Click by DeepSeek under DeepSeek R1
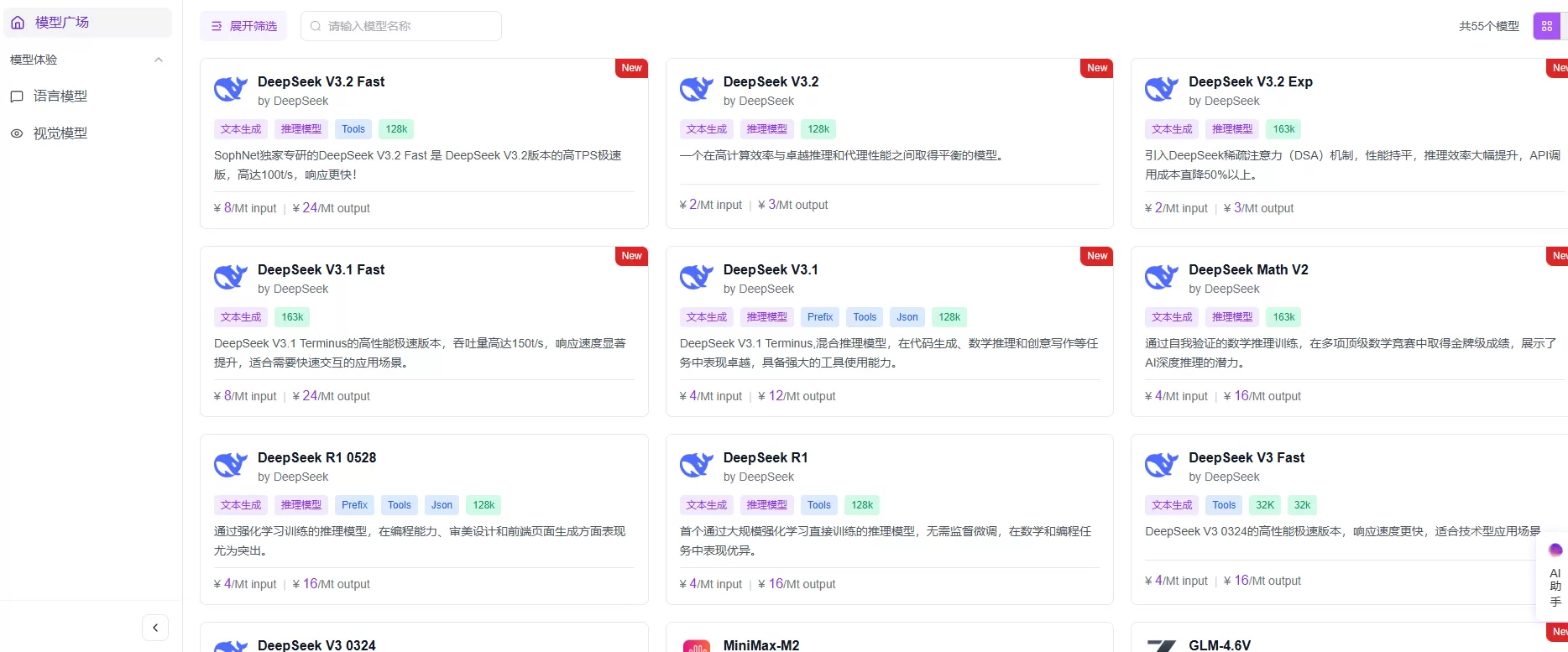 (759, 477)
